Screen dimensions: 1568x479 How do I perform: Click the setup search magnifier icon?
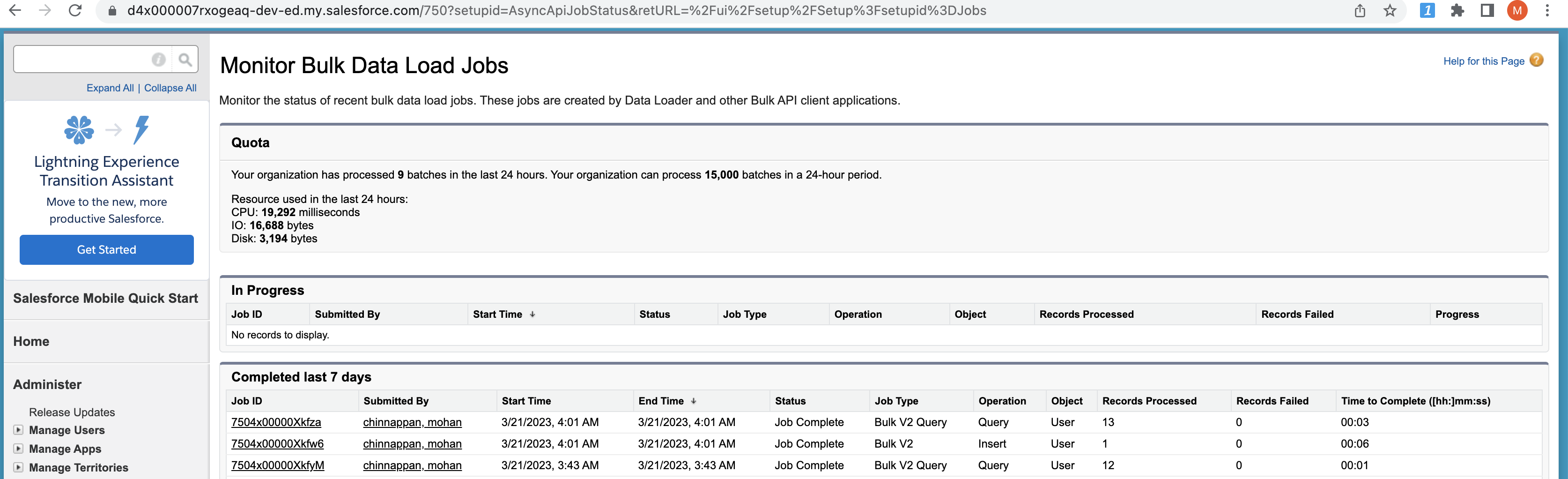[x=185, y=59]
